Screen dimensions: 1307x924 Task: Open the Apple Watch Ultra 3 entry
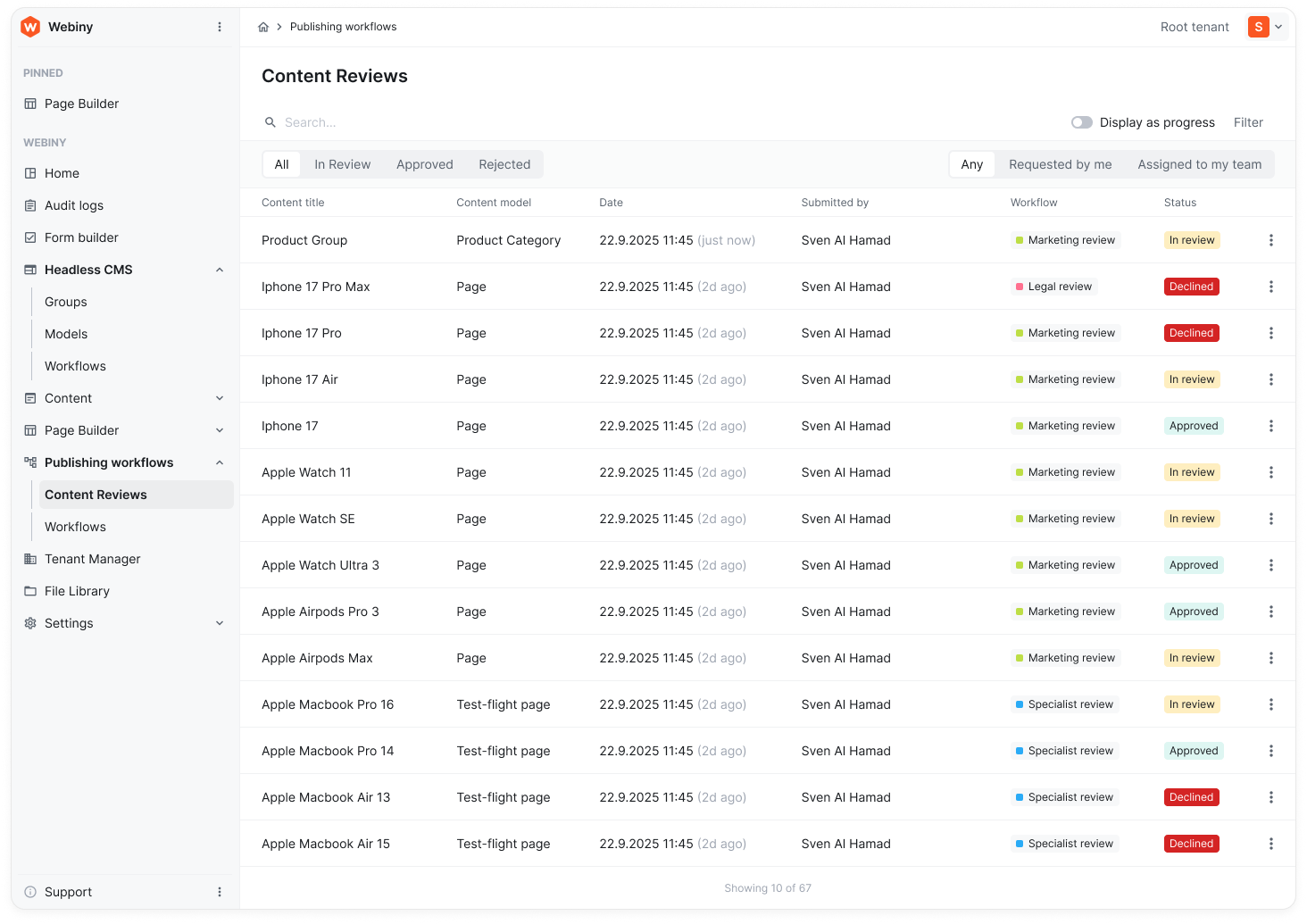pyautogui.click(x=320, y=565)
